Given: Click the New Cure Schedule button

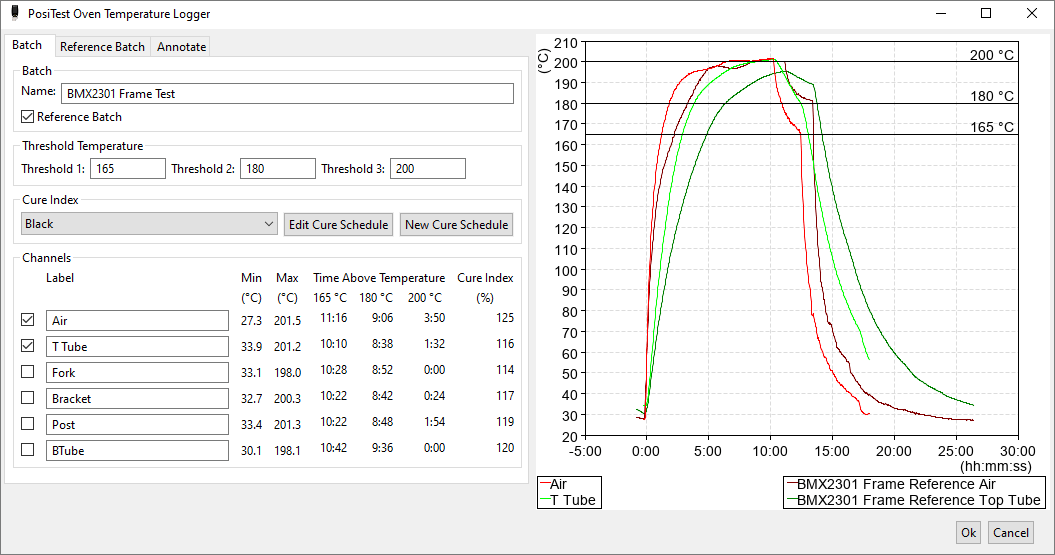Looking at the screenshot, I should 456,225.
